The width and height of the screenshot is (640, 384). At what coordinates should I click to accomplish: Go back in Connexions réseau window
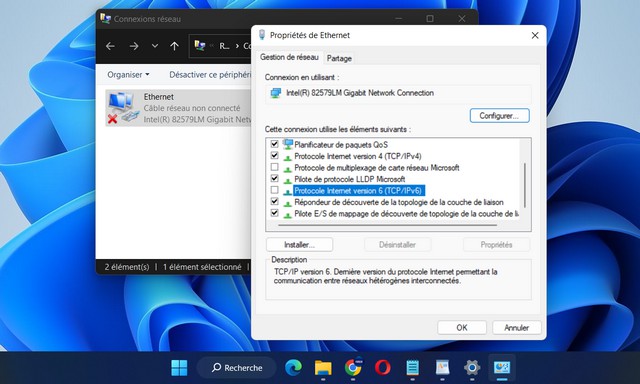pos(110,46)
